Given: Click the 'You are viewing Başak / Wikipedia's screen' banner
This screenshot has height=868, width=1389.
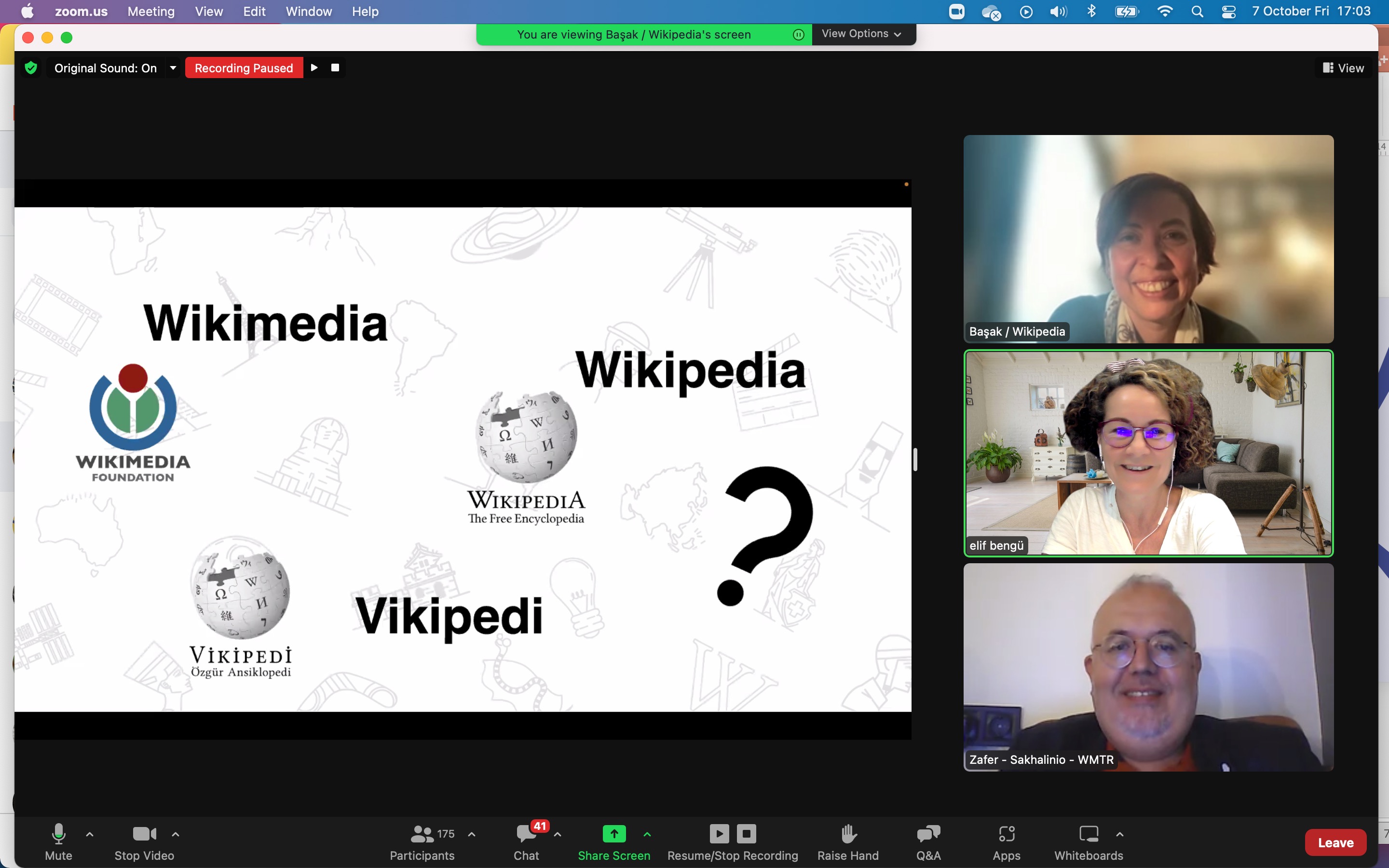Looking at the screenshot, I should (634, 34).
